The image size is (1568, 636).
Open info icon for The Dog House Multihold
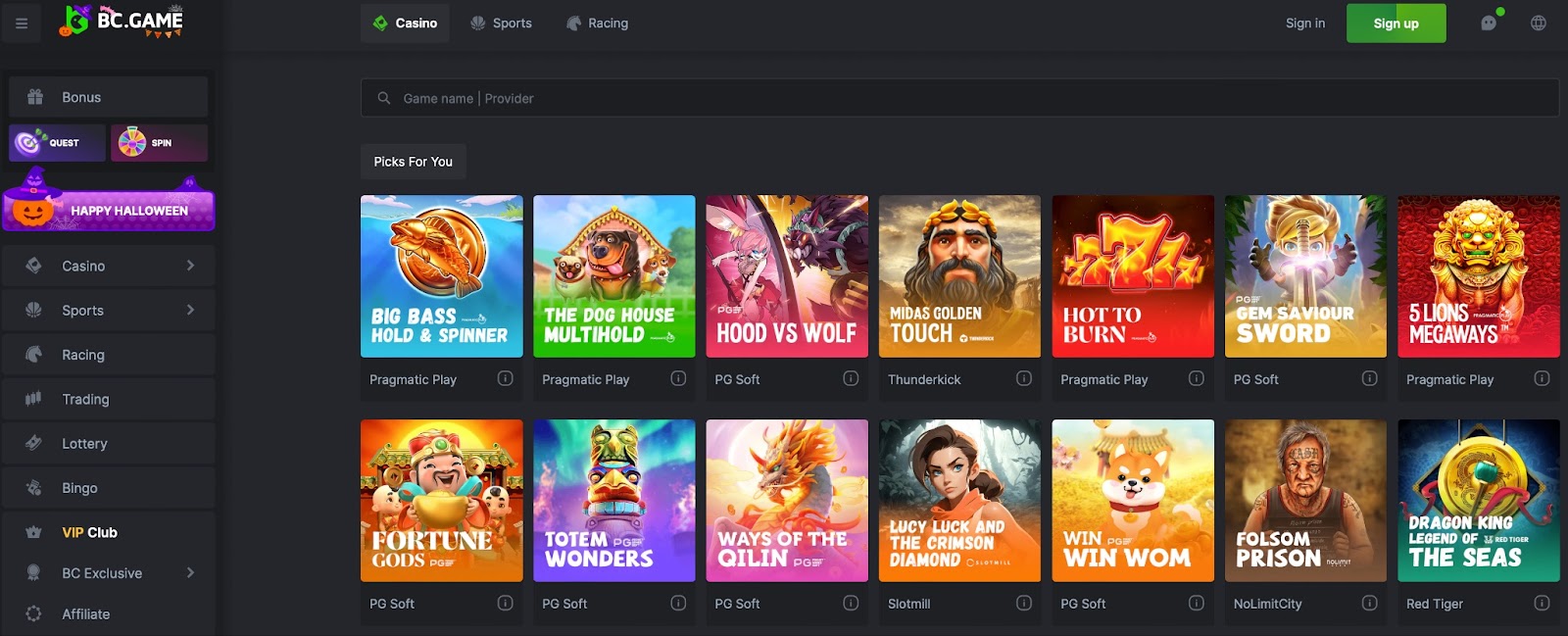pyautogui.click(x=678, y=378)
